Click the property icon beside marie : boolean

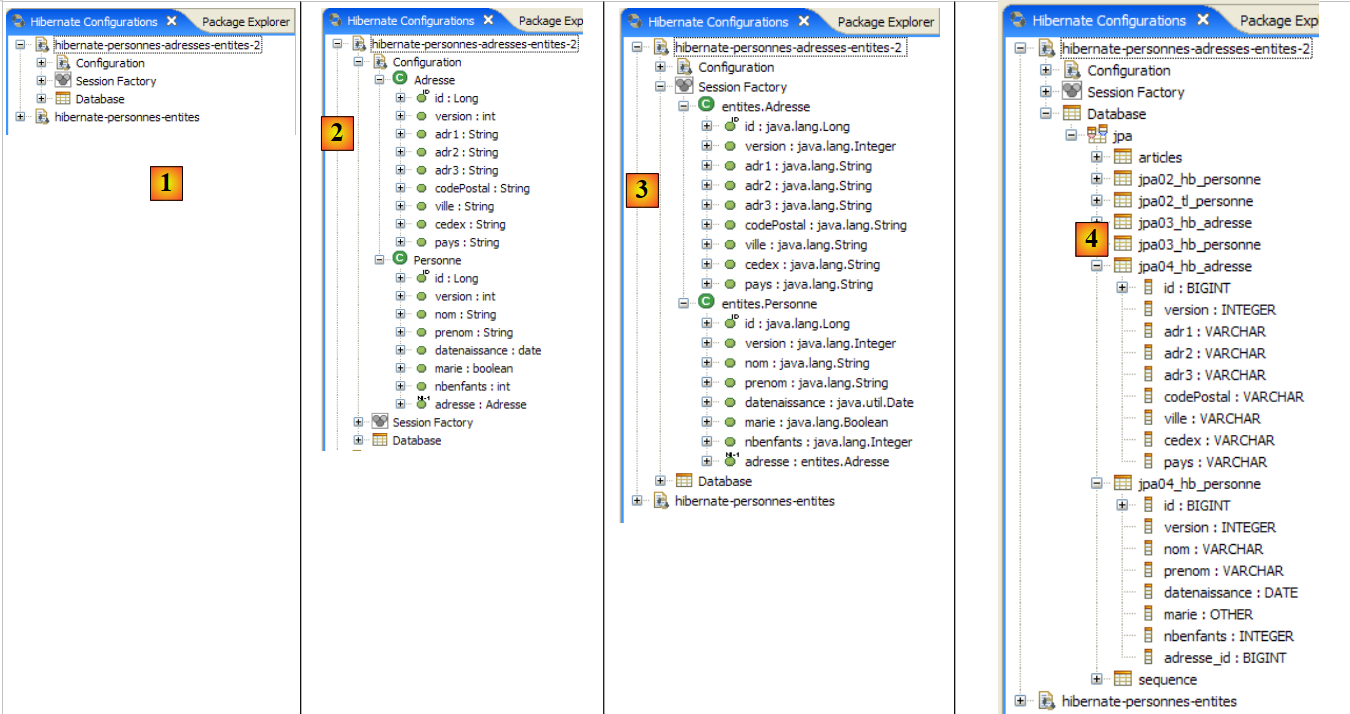pyautogui.click(x=421, y=369)
